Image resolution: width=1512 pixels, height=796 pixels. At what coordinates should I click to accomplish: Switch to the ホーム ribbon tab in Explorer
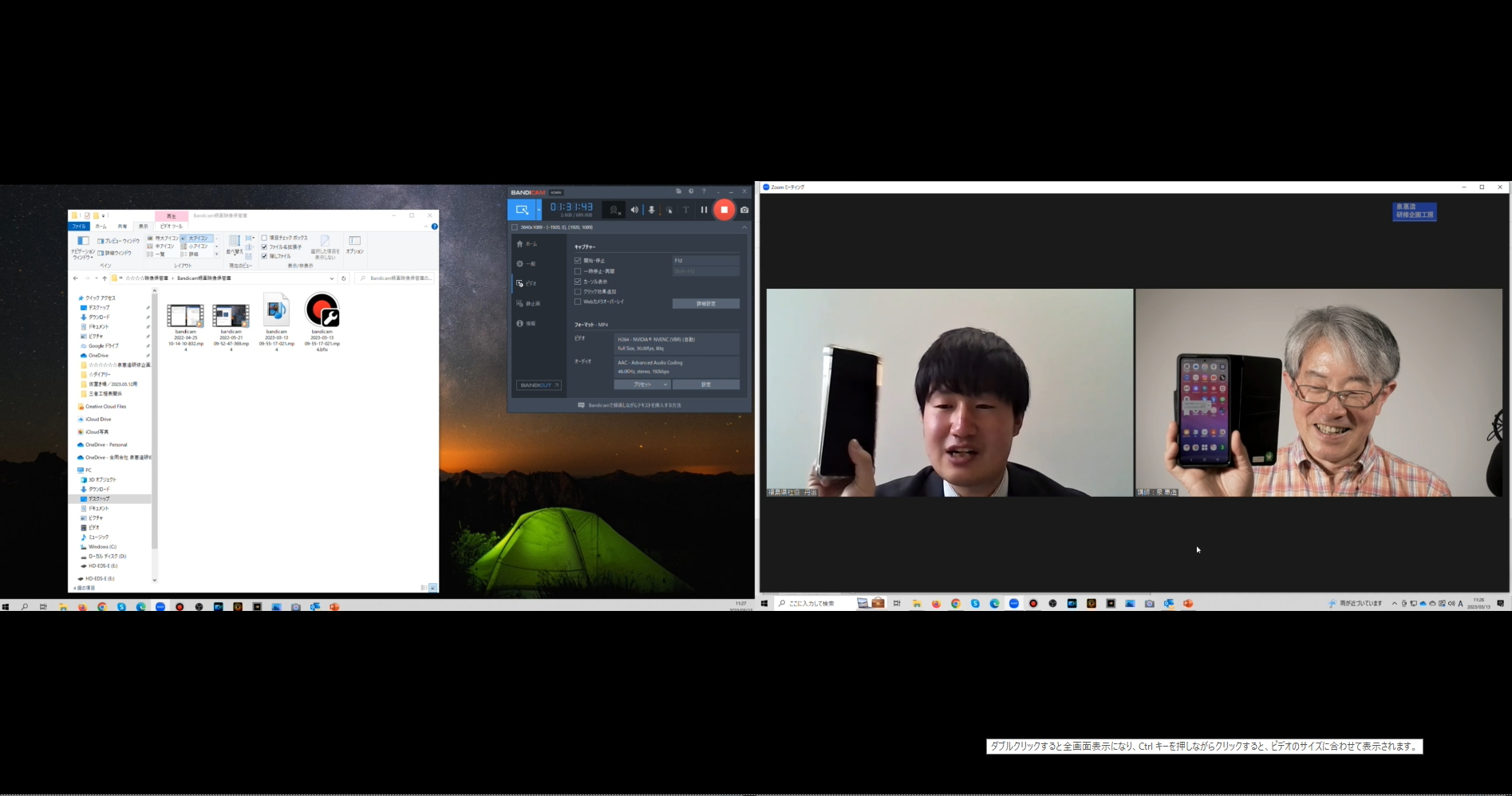click(101, 227)
